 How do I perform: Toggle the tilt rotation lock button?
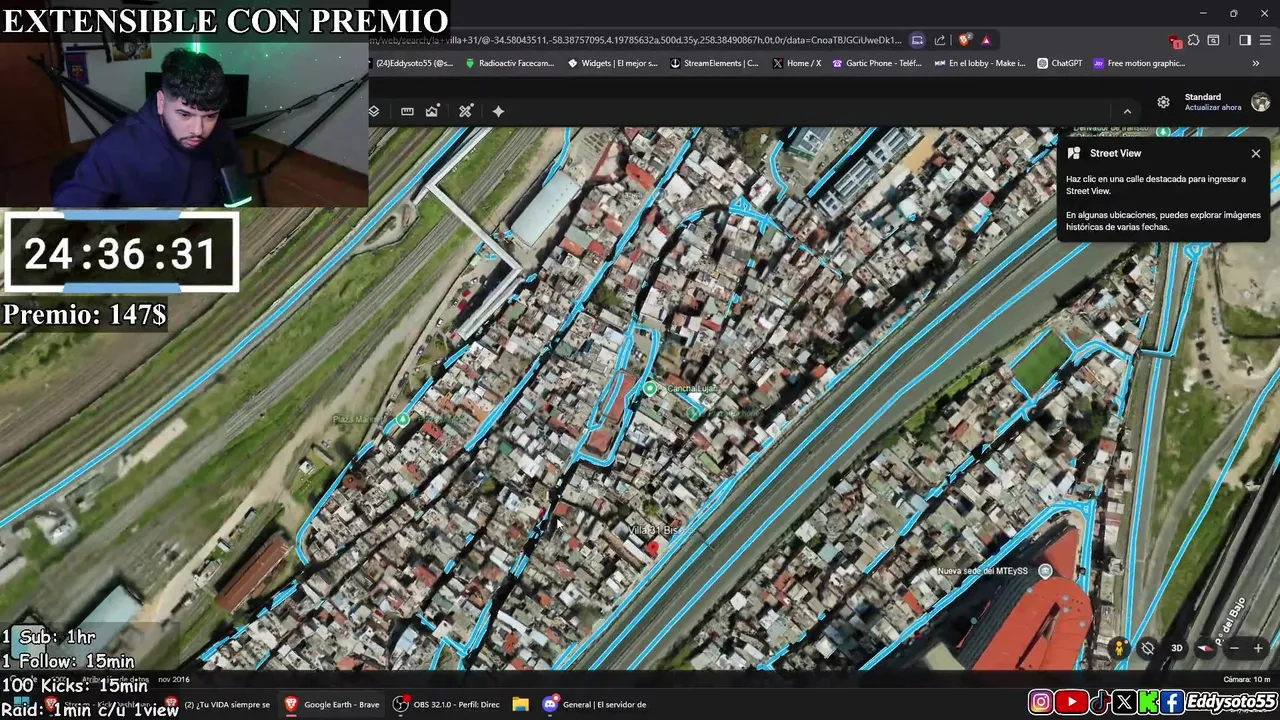(1148, 648)
